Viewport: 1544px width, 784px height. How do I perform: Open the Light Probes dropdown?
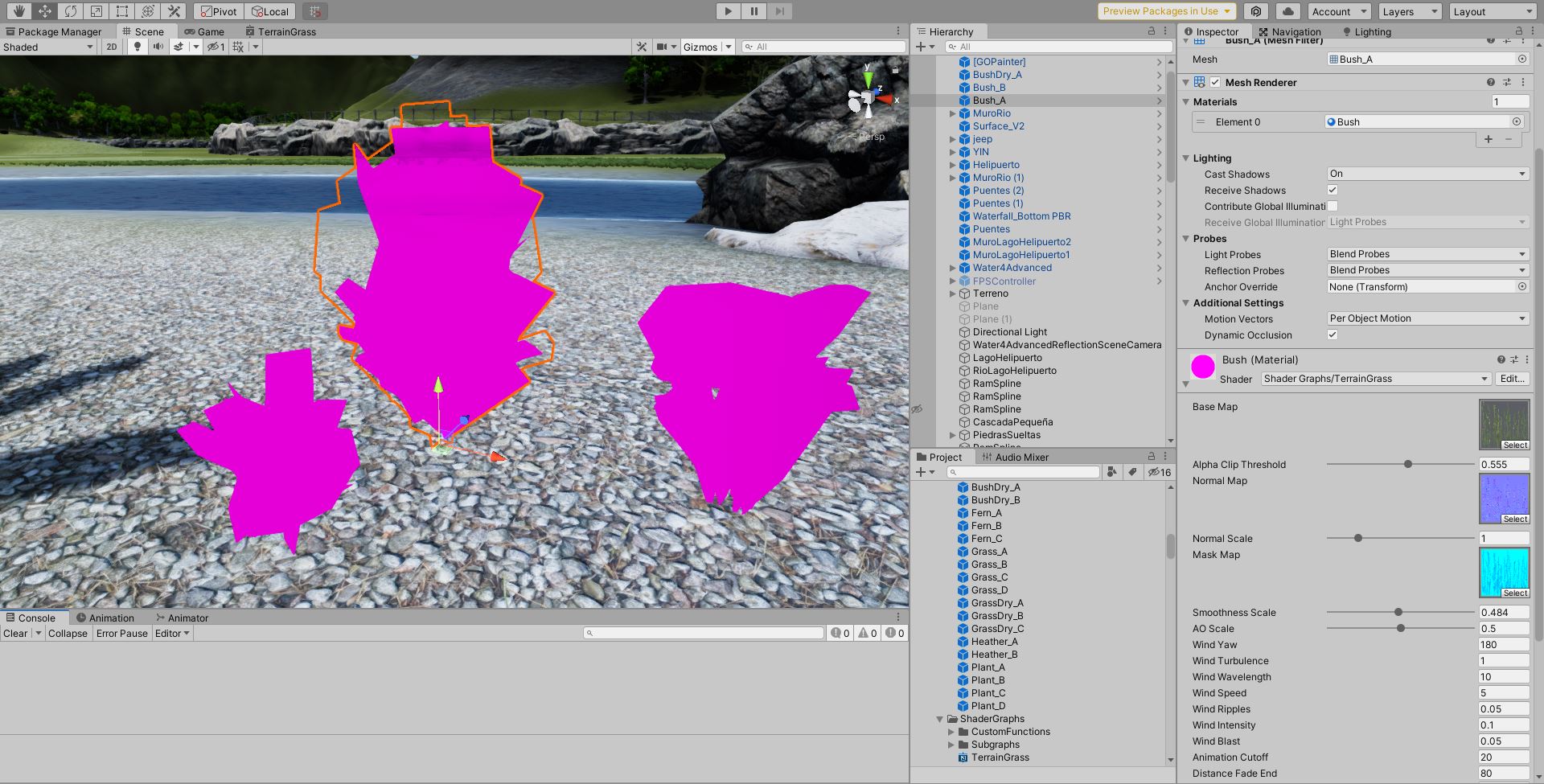[1426, 253]
